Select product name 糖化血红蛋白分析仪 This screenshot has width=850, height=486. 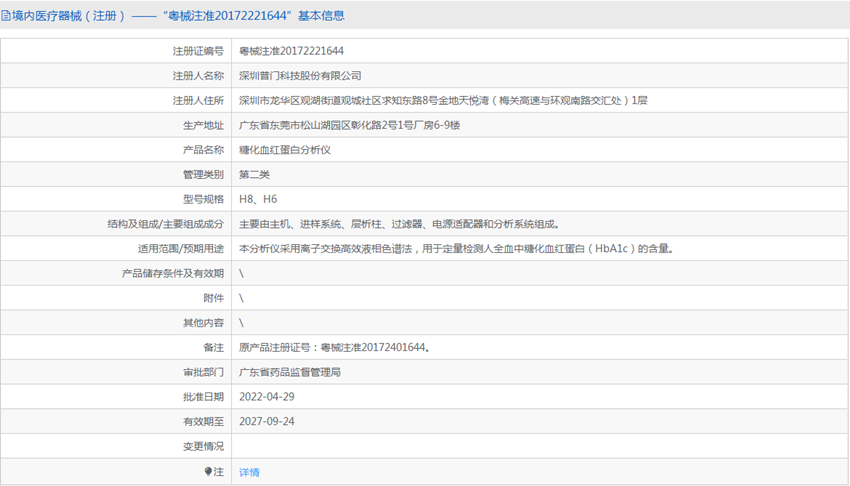pos(285,150)
